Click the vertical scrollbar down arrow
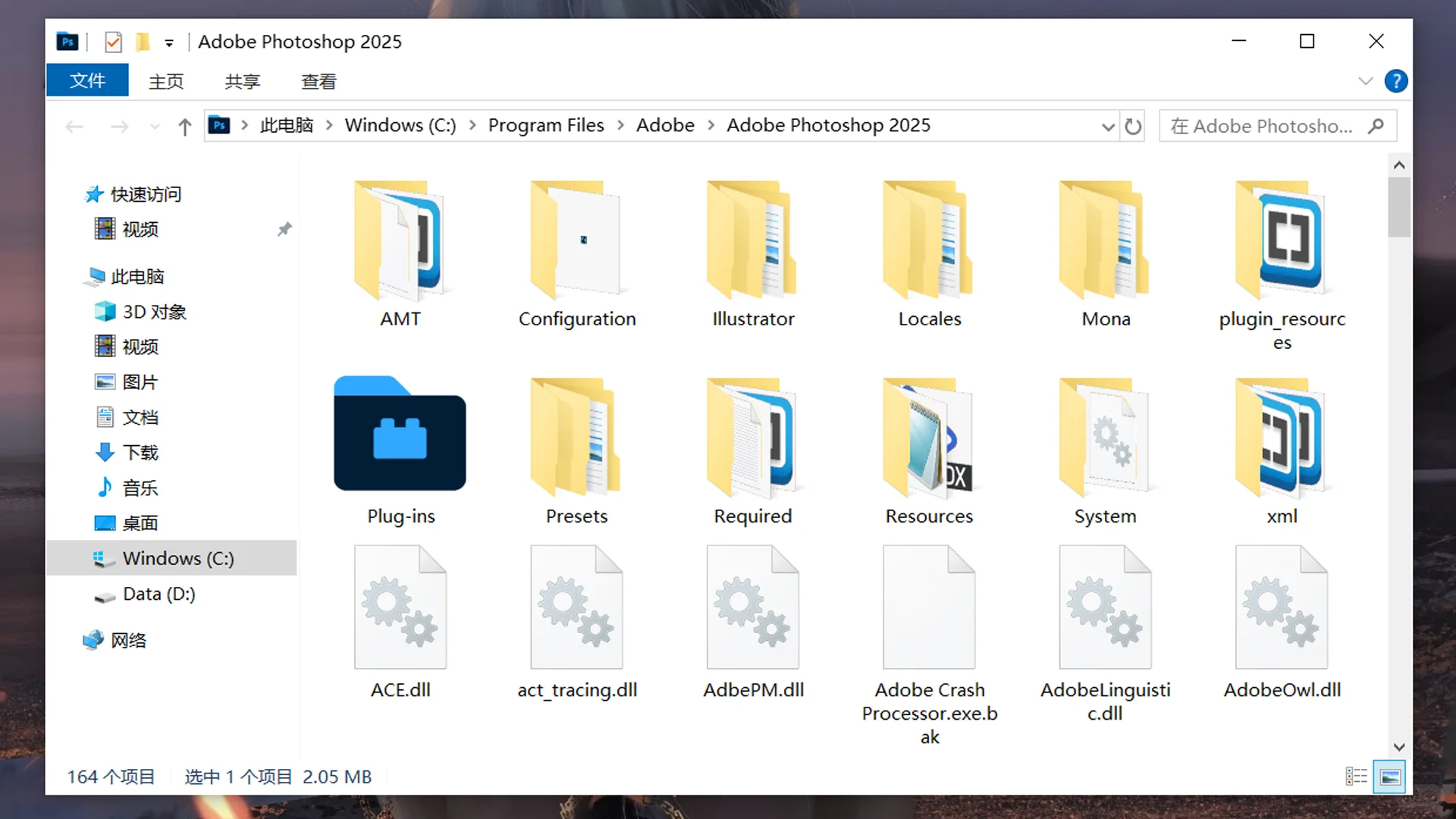 pos(1399,747)
